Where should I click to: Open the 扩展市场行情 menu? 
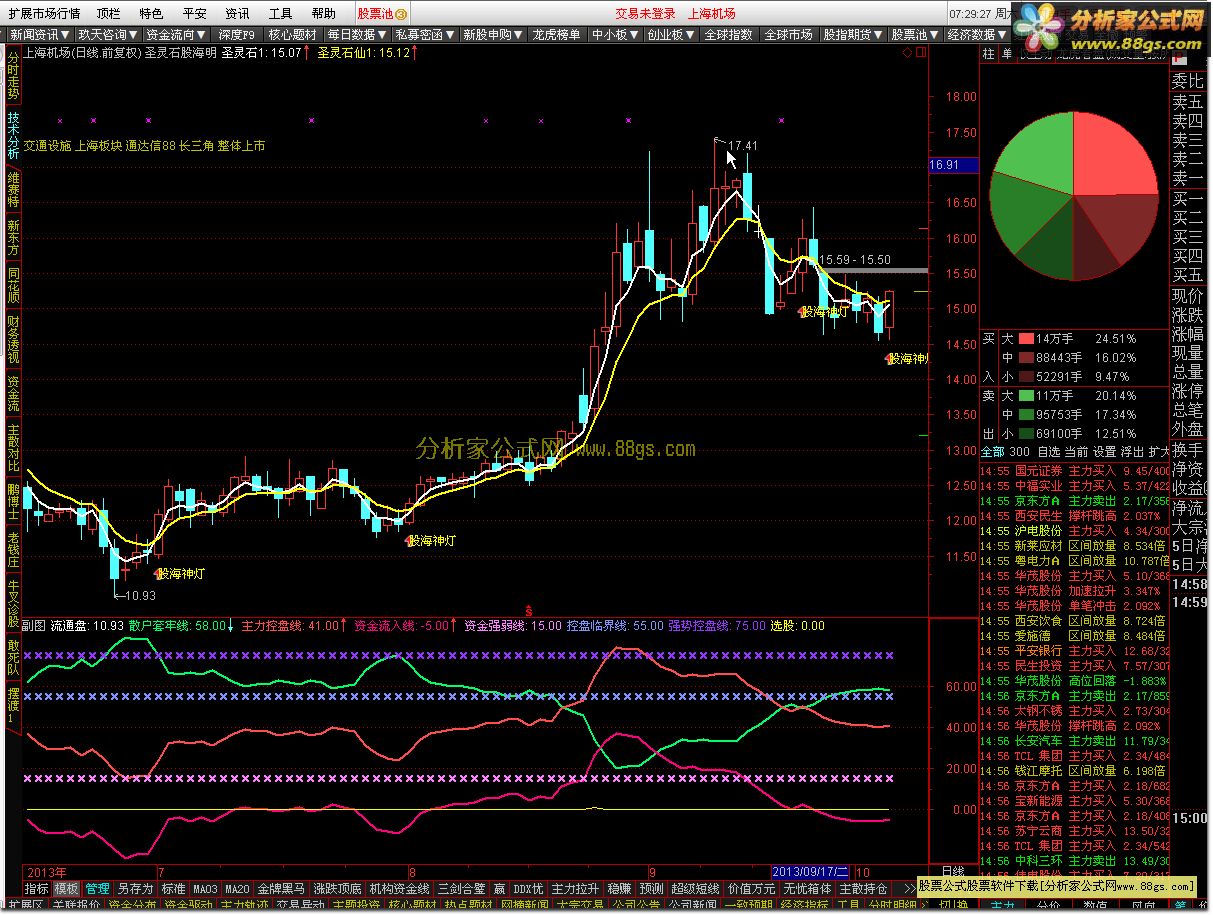44,13
